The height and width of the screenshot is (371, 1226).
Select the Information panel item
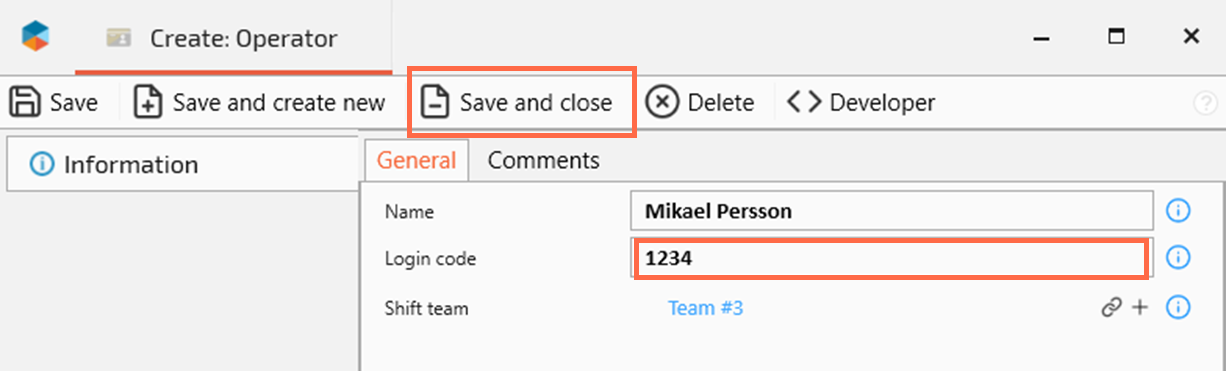pos(182,164)
